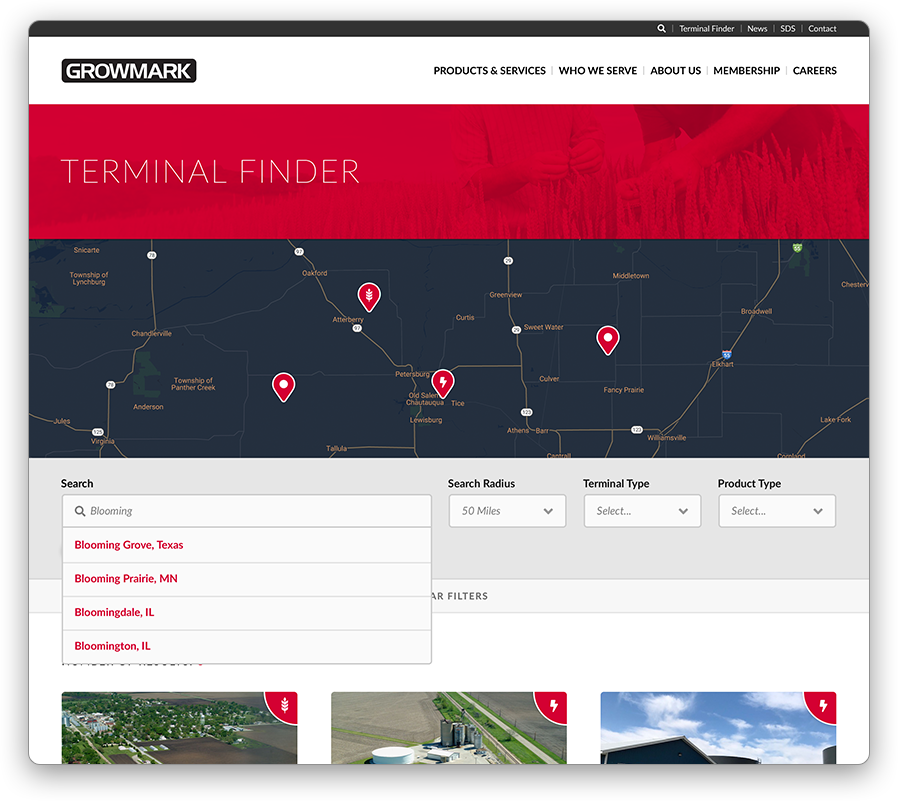
Task: Choose Bloomington, IL suggestion
Action: (247, 646)
